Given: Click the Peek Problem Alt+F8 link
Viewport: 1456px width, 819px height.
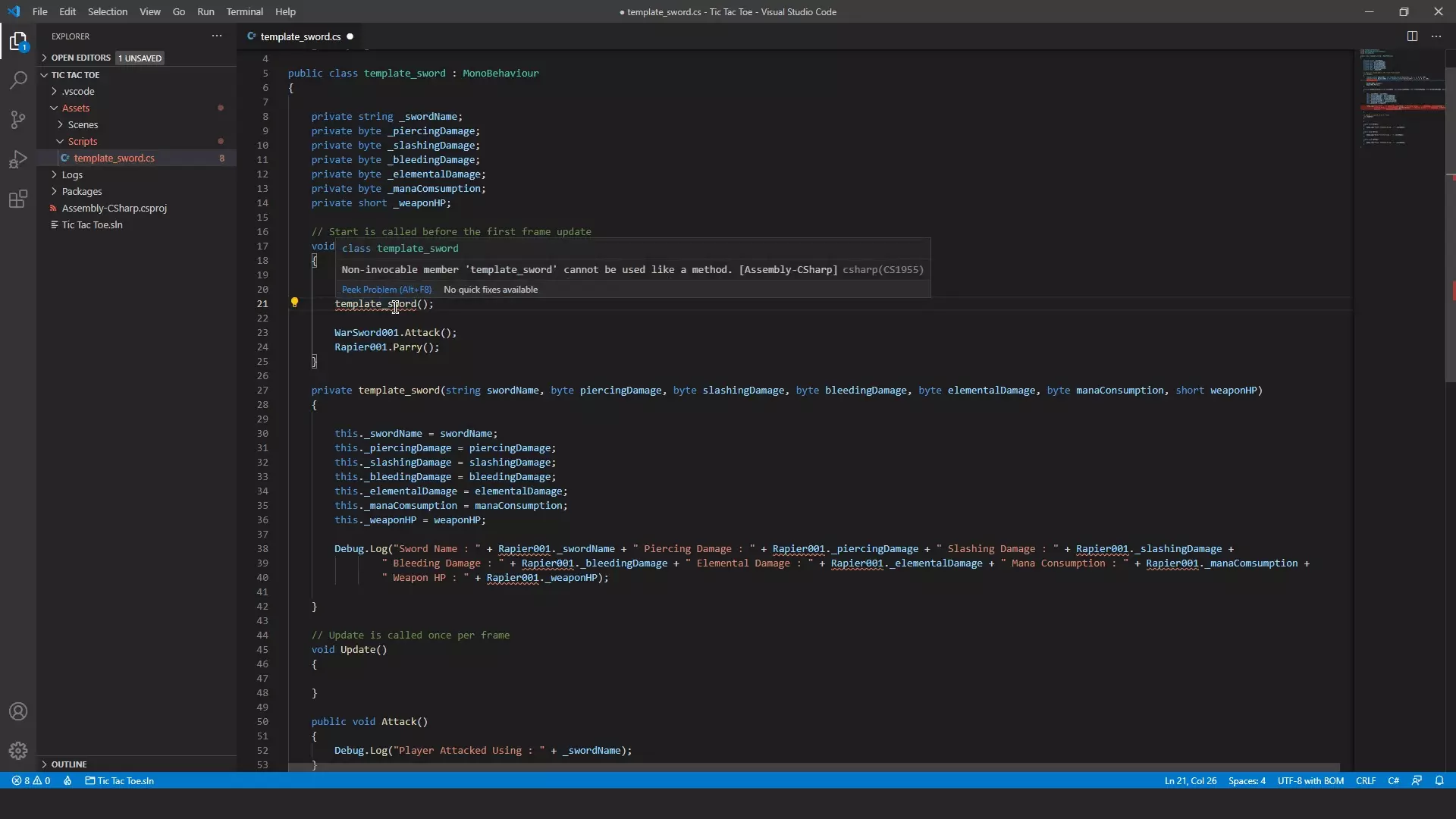Looking at the screenshot, I should pyautogui.click(x=386, y=290).
